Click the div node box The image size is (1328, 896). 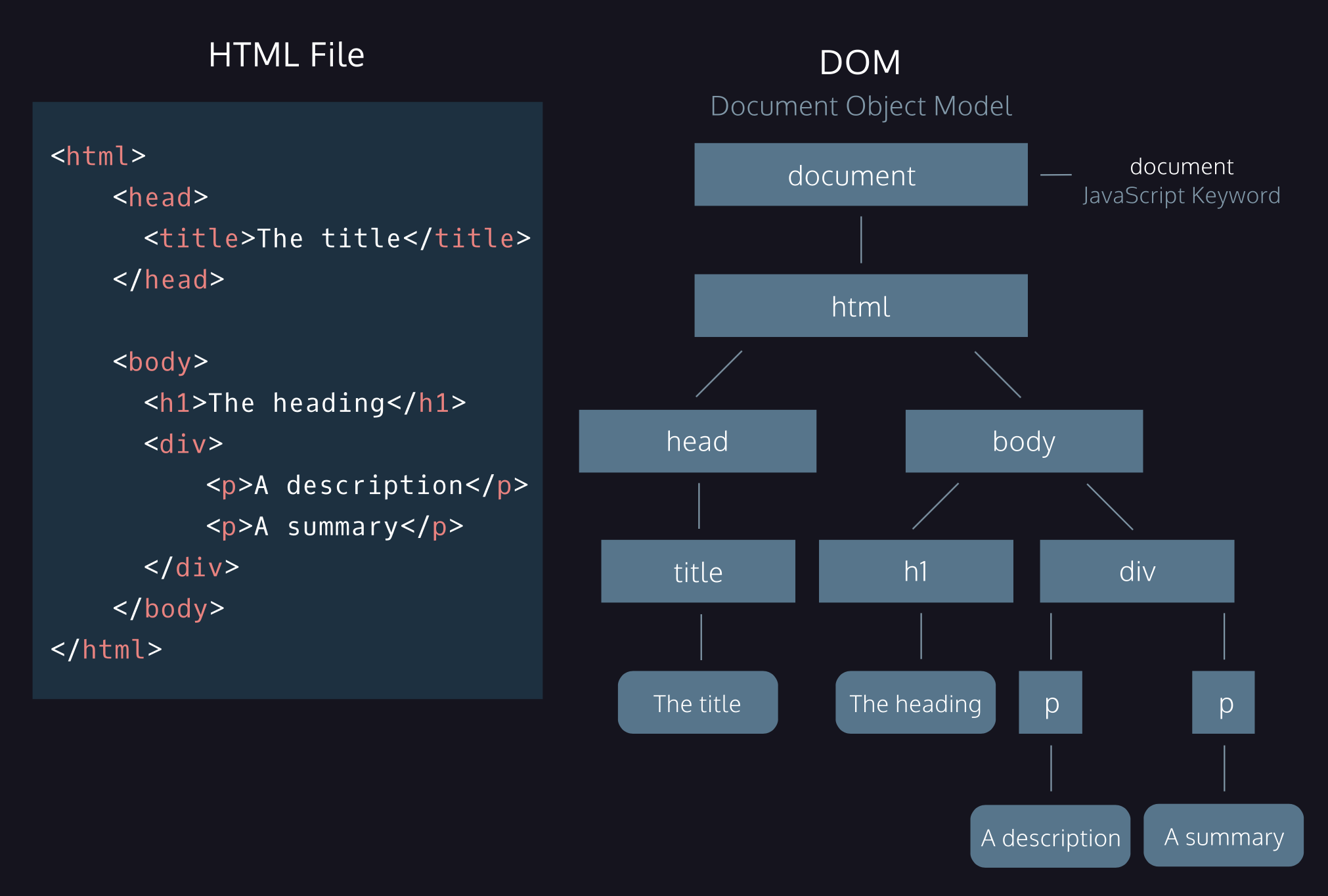pyautogui.click(x=1136, y=571)
